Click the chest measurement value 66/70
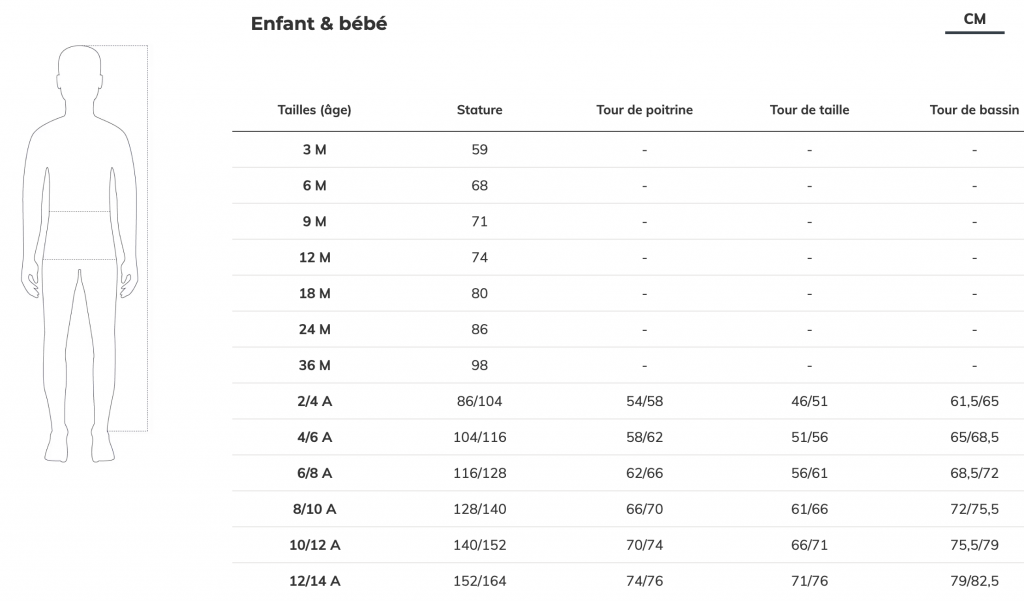This screenshot has width=1024, height=601. click(644, 510)
